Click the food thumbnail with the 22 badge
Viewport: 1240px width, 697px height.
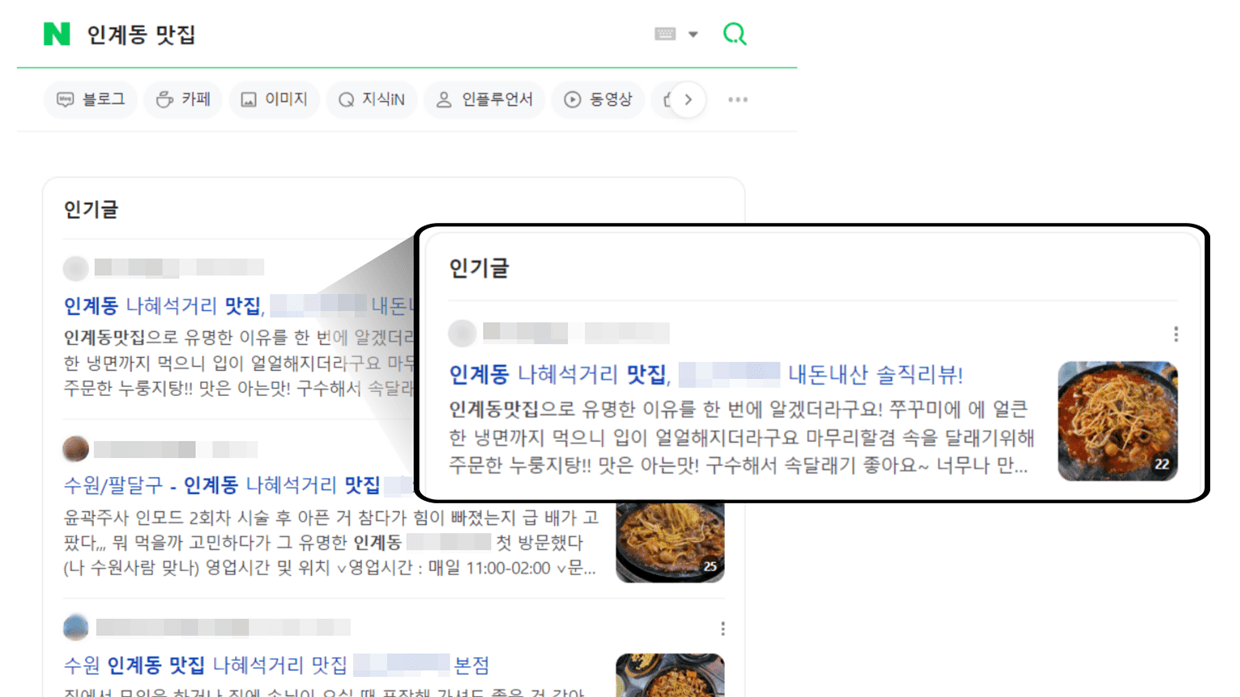(1118, 421)
